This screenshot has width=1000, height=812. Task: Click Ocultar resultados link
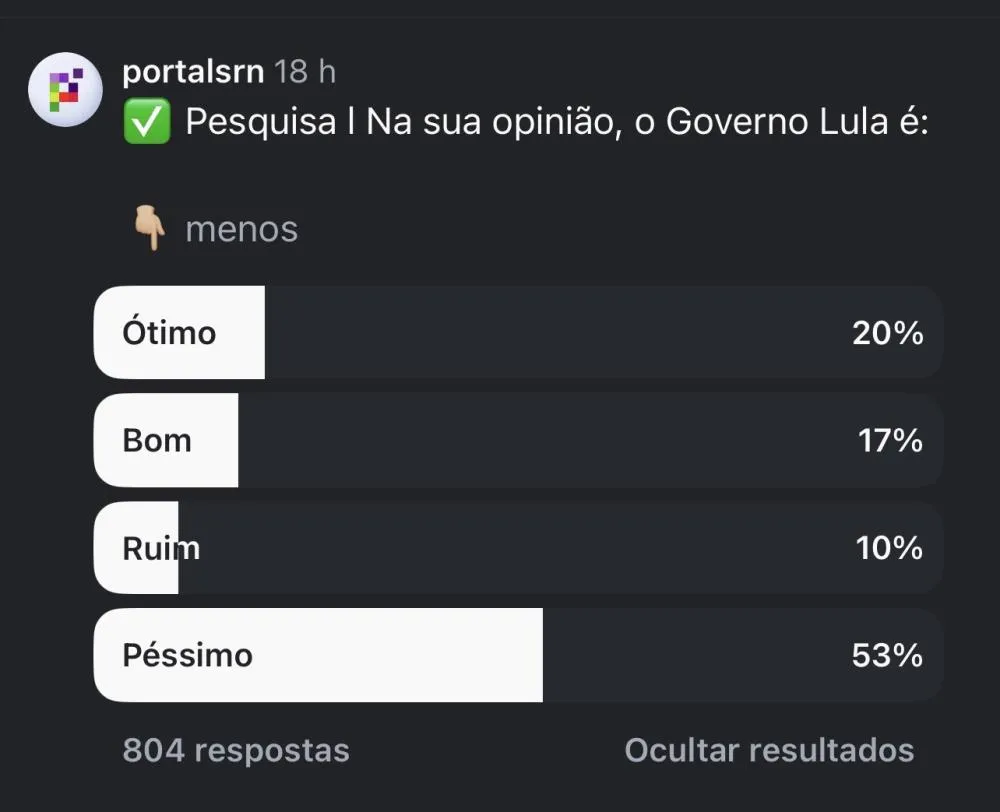[769, 750]
